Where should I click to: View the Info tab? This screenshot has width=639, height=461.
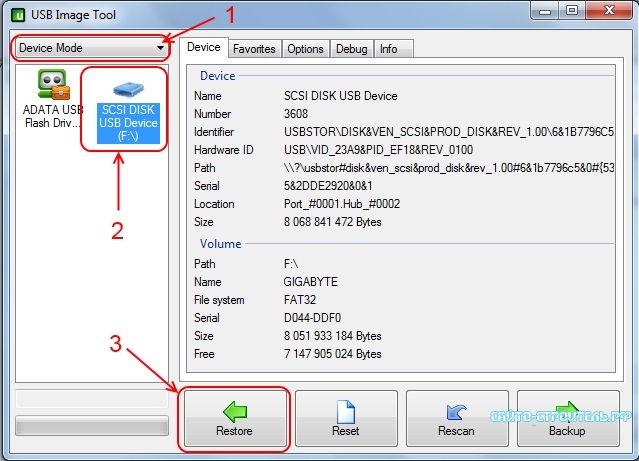[x=388, y=49]
